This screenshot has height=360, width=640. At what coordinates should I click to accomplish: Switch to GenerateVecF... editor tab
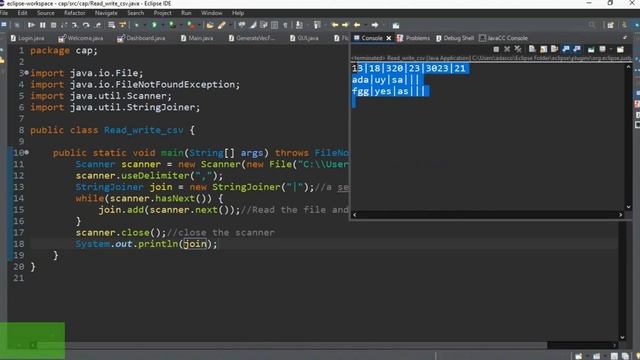click(x=252, y=38)
